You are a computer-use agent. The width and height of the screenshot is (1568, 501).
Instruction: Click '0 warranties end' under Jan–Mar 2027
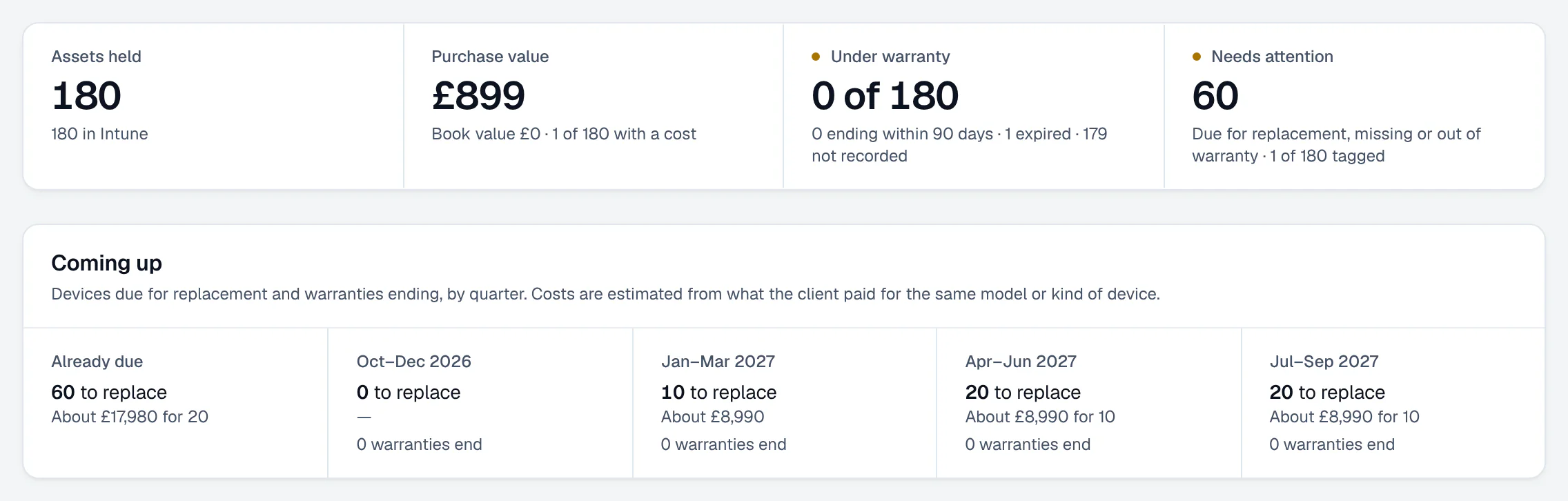pos(723,444)
